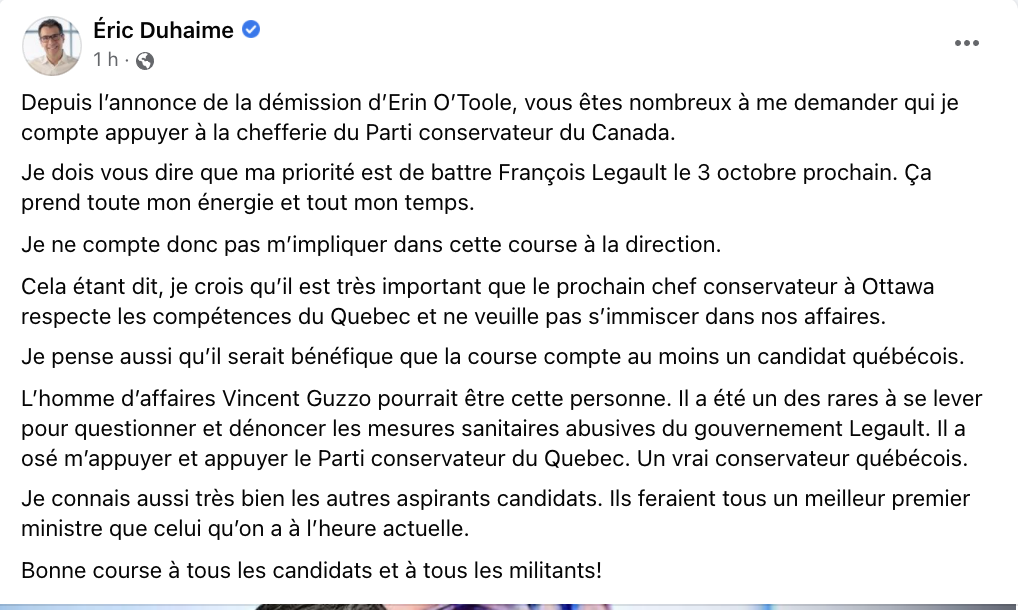Viewport: 1018px width, 610px height.
Task: Open Éric Duhaime's profile picture
Action: coord(52,46)
